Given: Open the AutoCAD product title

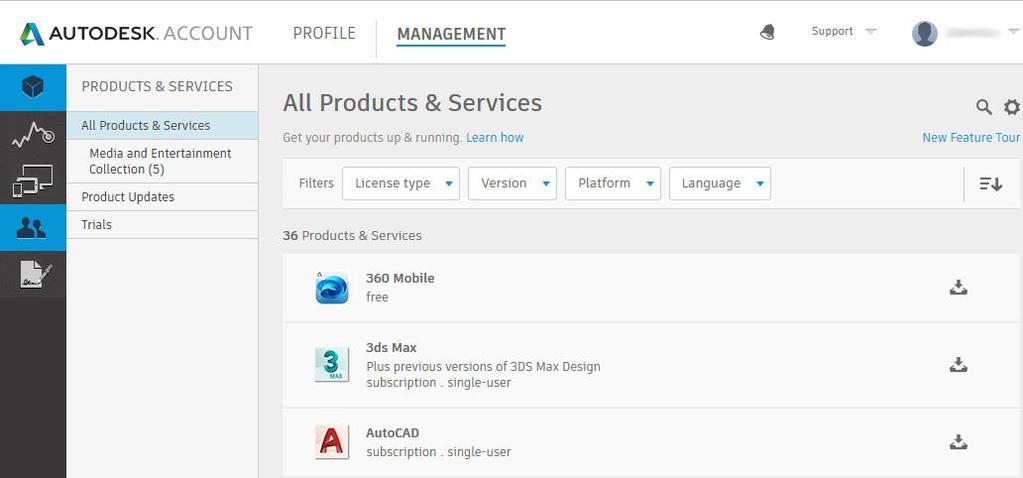Looking at the screenshot, I should (392, 433).
